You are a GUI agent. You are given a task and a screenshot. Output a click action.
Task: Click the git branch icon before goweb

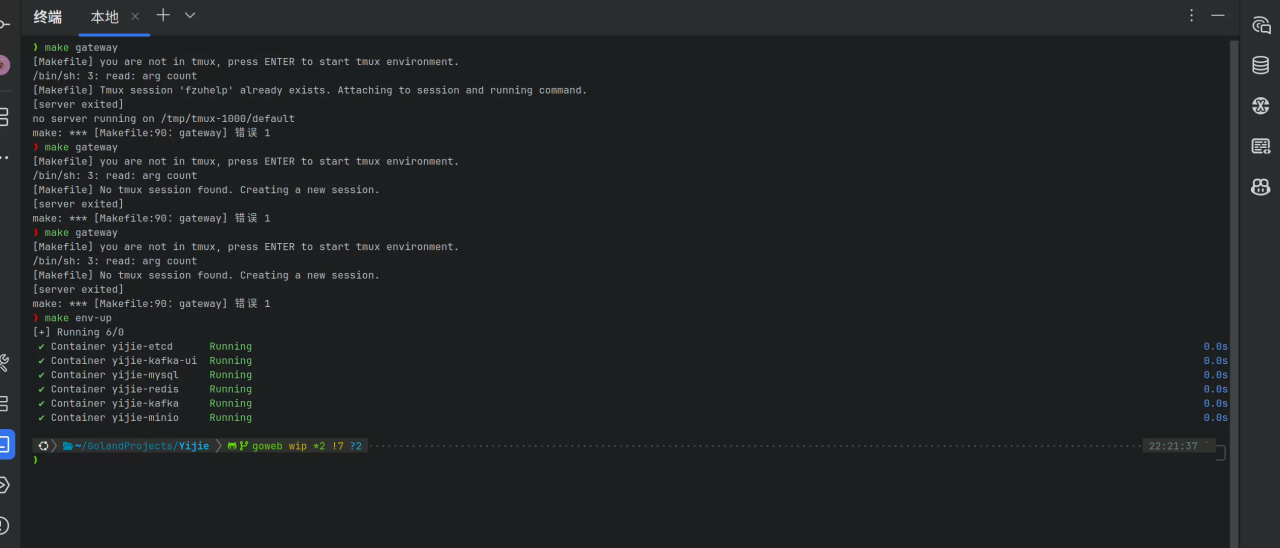243,446
